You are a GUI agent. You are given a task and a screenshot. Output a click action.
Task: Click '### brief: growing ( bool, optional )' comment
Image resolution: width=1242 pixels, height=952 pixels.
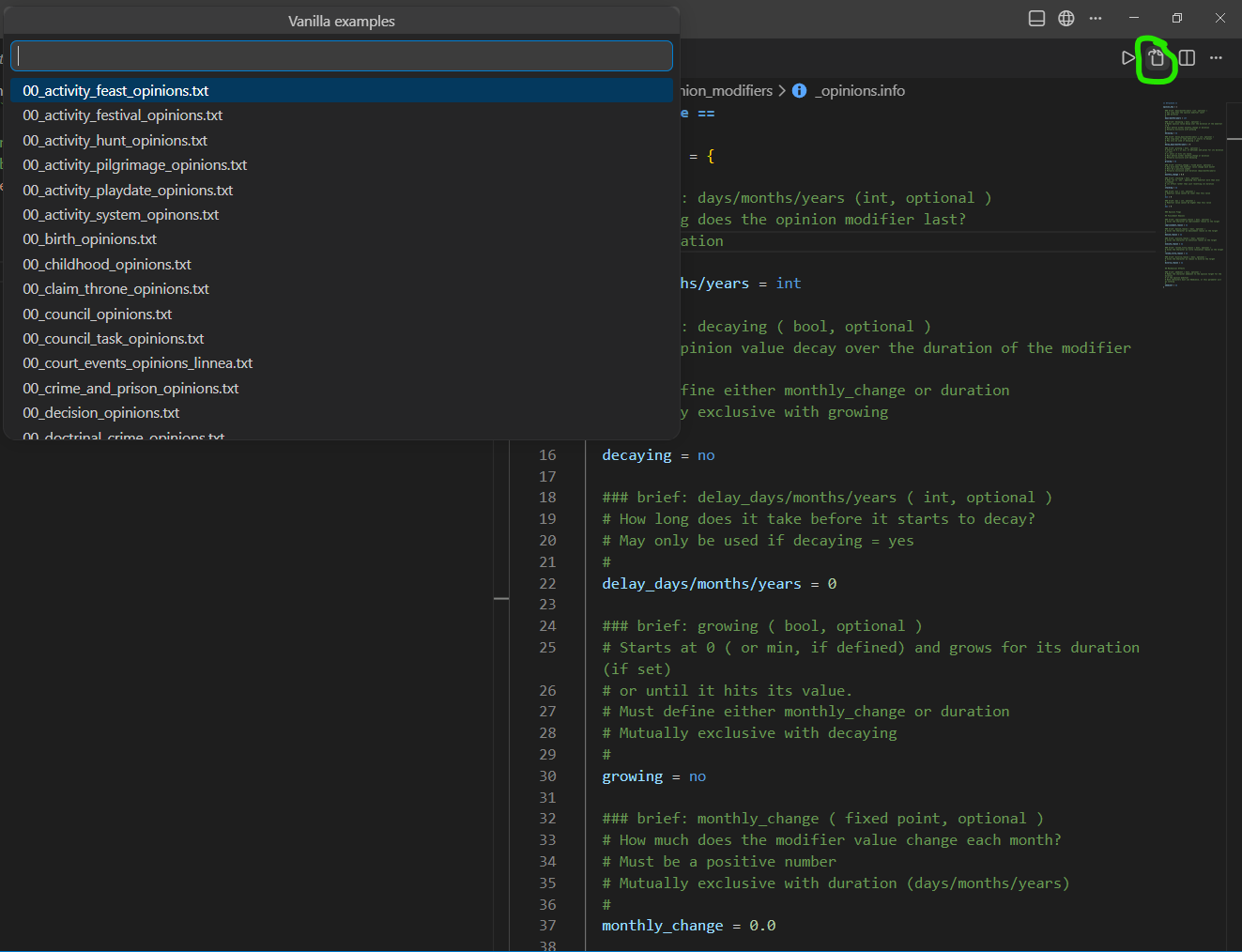click(x=762, y=626)
